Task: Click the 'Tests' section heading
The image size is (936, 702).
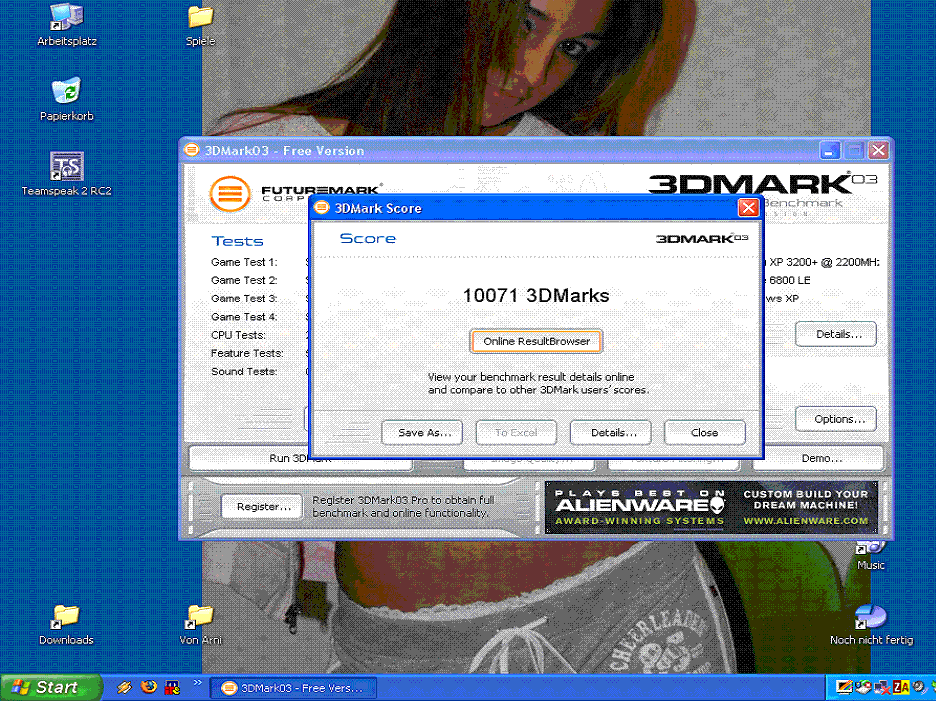Action: click(237, 241)
